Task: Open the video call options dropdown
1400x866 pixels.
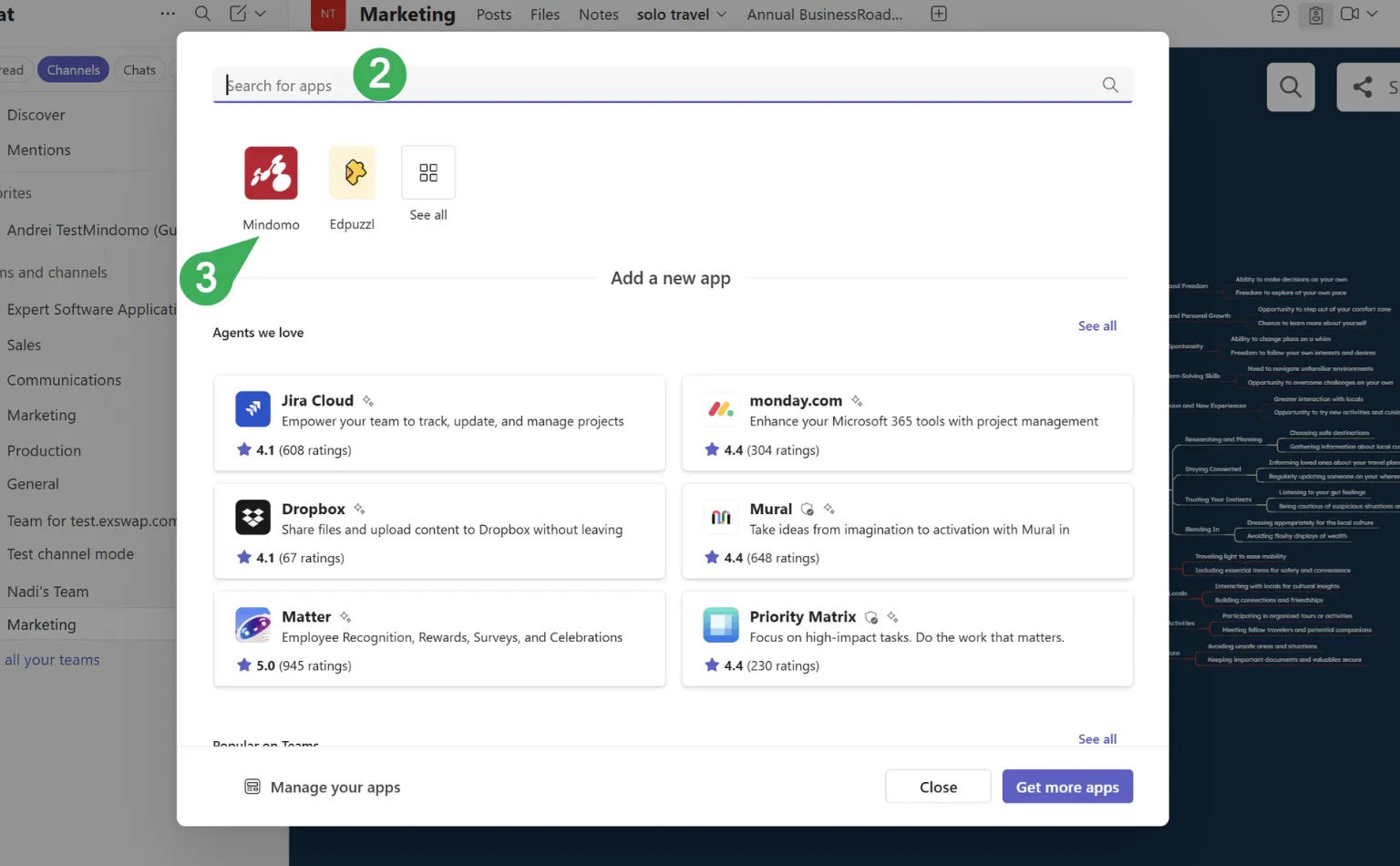Action: click(1372, 14)
